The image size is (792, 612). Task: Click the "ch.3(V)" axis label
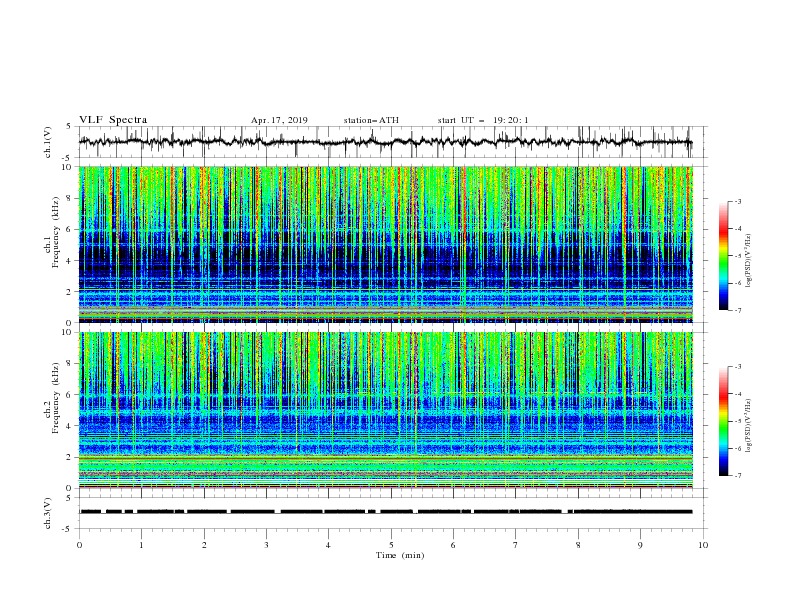tap(48, 513)
